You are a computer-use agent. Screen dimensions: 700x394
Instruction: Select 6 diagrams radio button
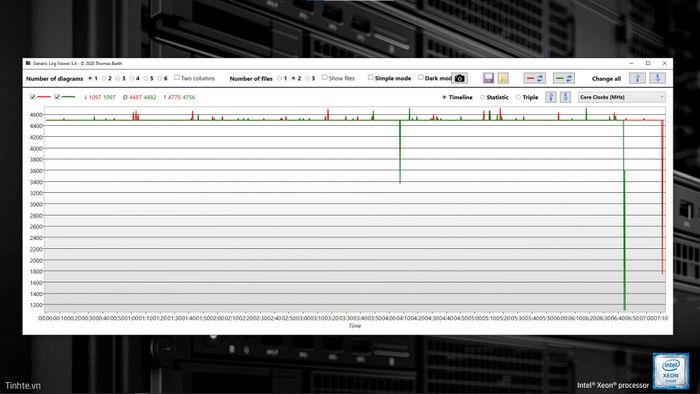[159, 79]
